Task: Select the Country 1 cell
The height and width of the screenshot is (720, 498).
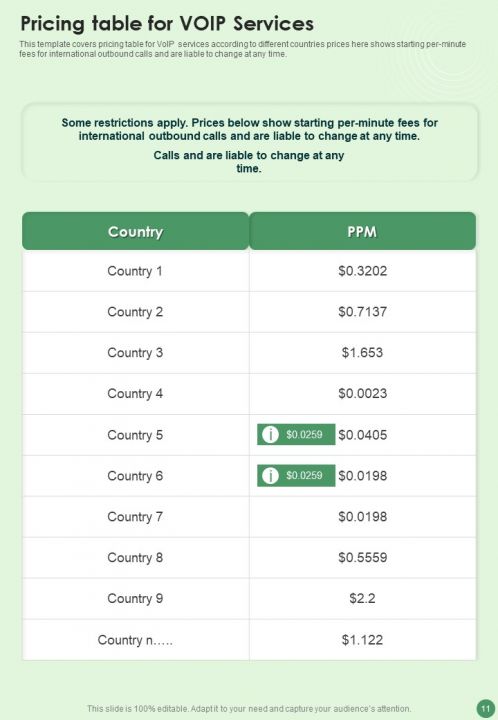Action: [x=135, y=271]
